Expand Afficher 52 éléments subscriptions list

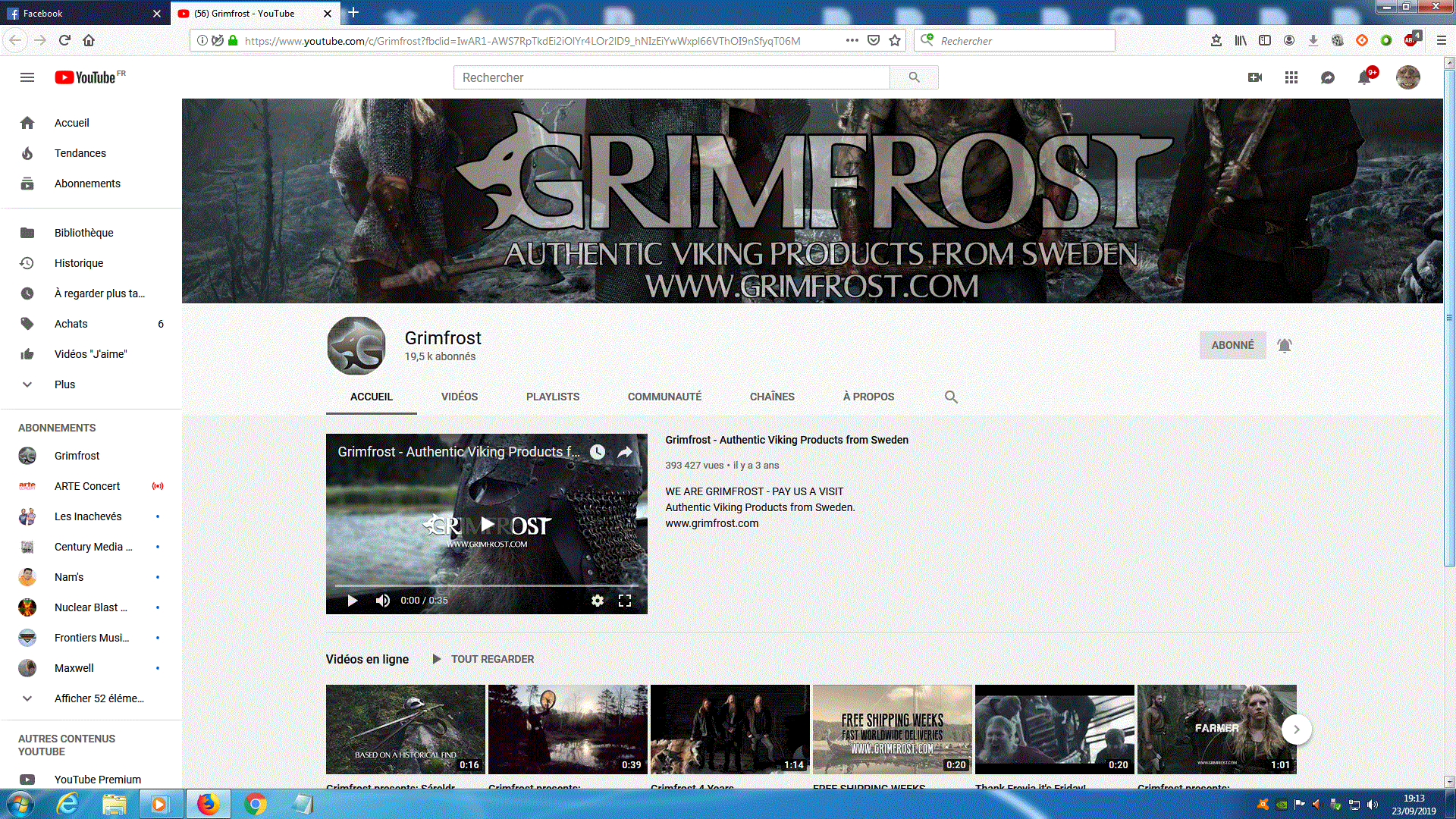99,698
